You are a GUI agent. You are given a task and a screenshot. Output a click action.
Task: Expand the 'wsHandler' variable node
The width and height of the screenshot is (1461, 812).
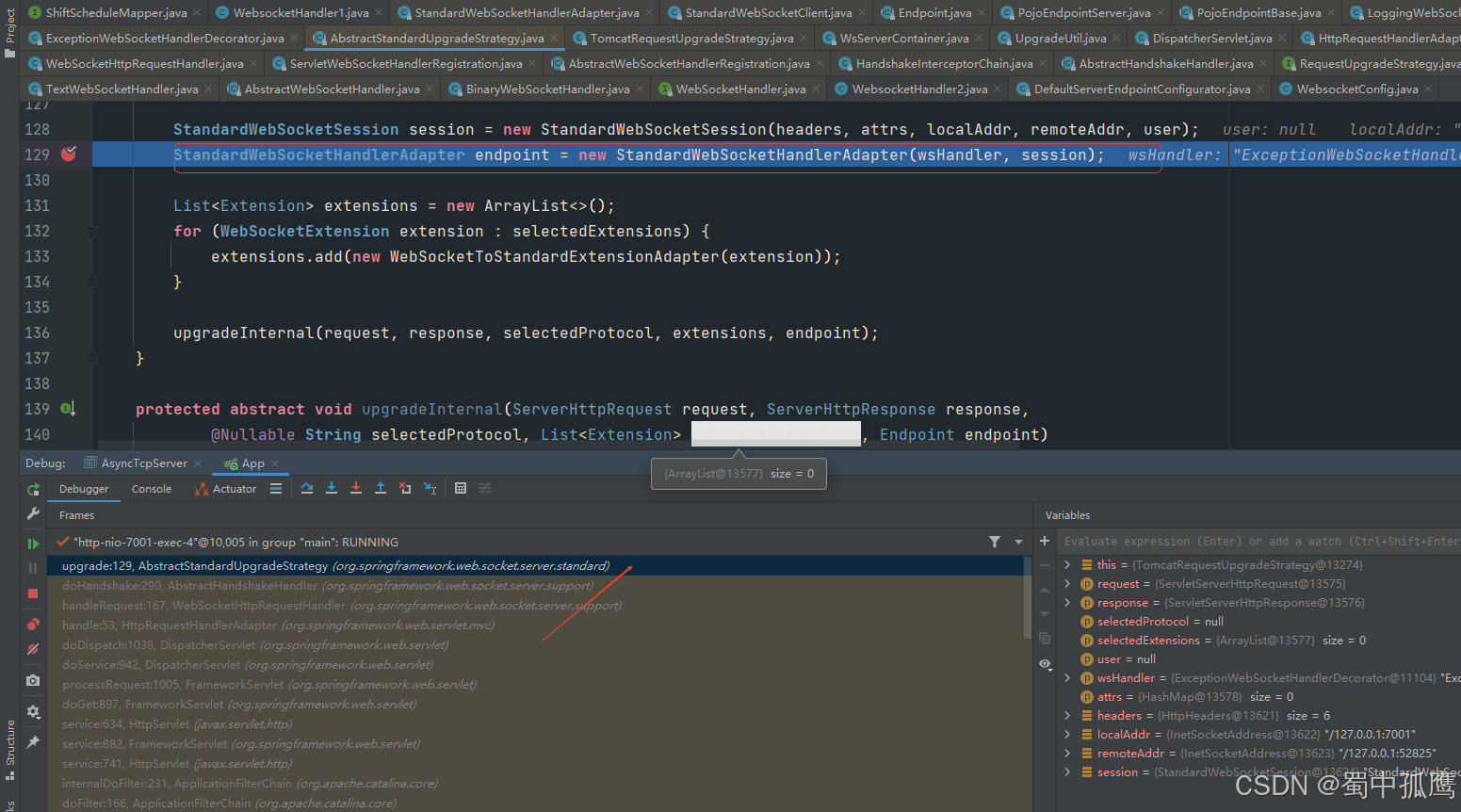(1067, 678)
